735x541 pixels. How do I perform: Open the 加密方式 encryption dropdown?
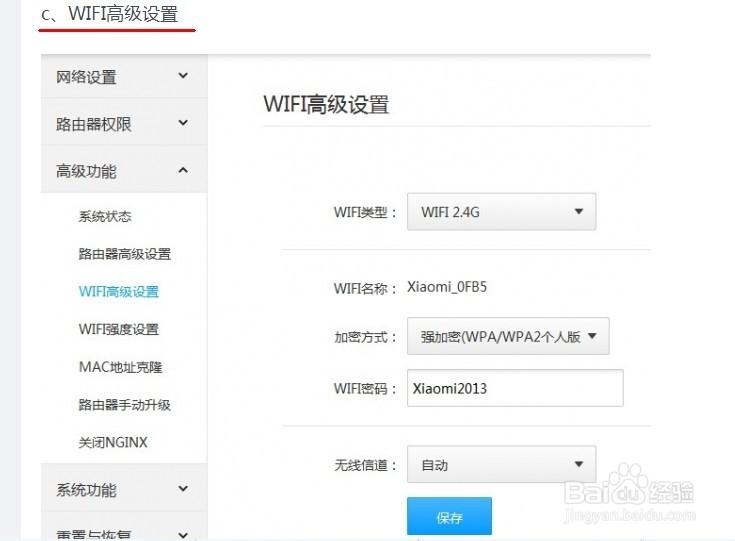coord(508,336)
